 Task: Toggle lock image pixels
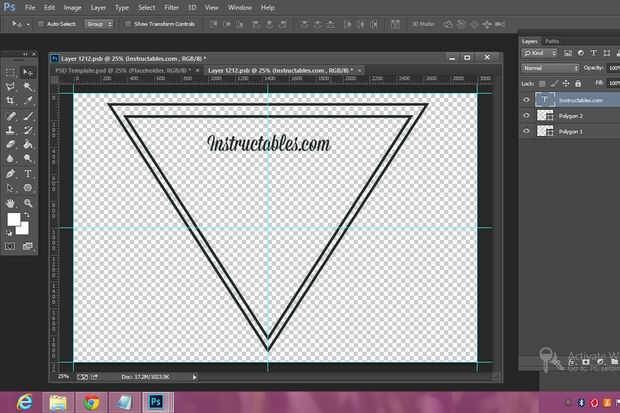[x=554, y=83]
